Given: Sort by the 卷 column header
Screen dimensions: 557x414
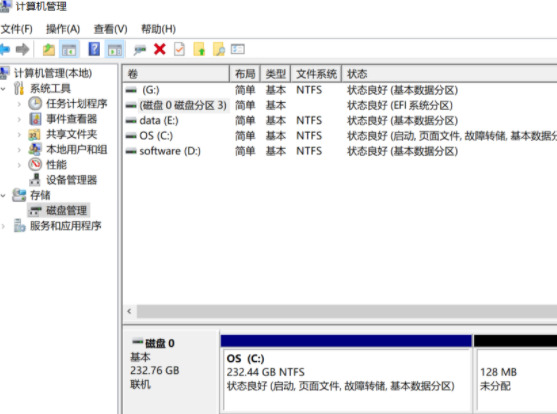Looking at the screenshot, I should 176,74.
